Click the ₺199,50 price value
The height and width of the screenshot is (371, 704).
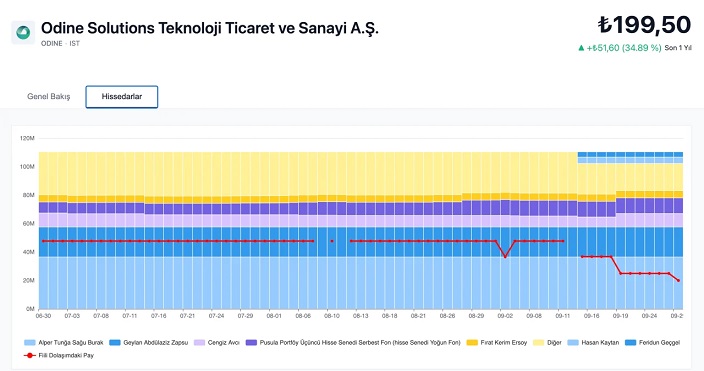tap(644, 25)
